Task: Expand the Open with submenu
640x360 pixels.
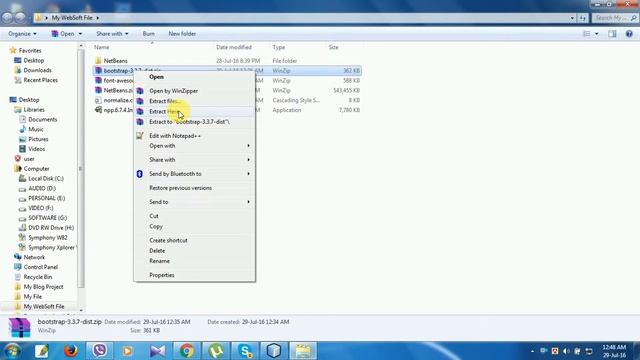Action: pos(195,146)
